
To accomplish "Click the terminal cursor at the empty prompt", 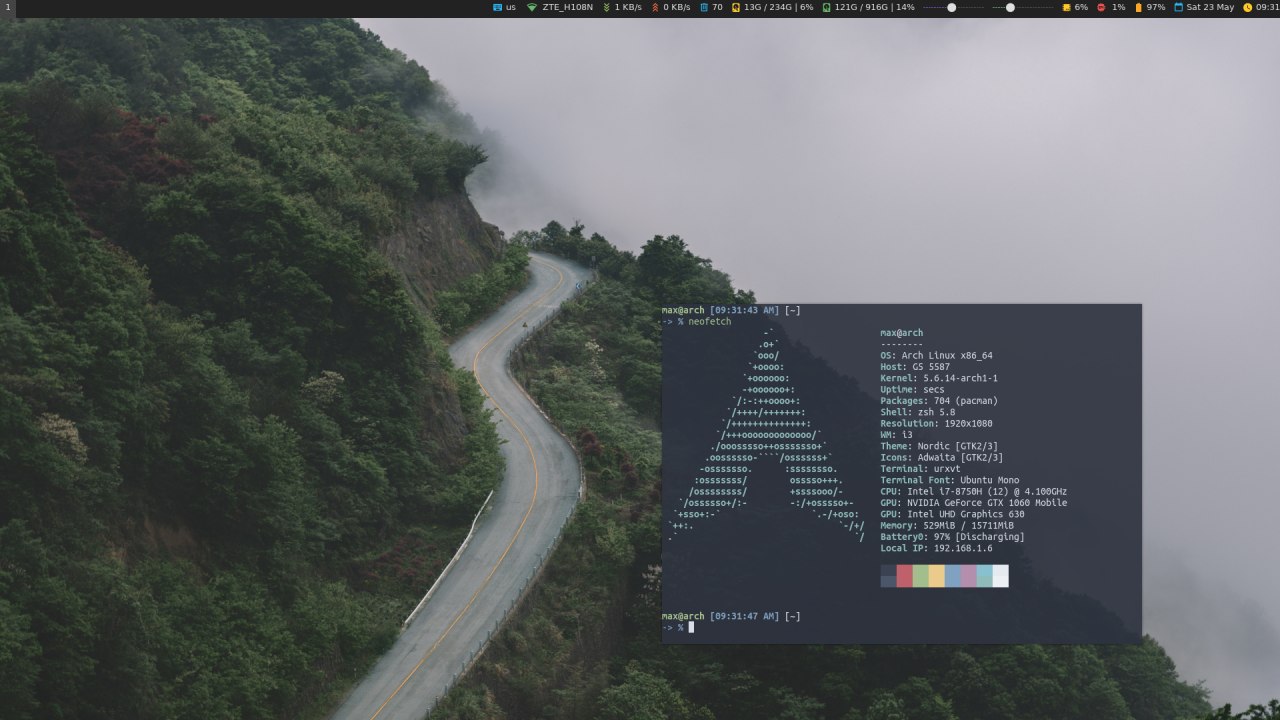I will tap(691, 627).
